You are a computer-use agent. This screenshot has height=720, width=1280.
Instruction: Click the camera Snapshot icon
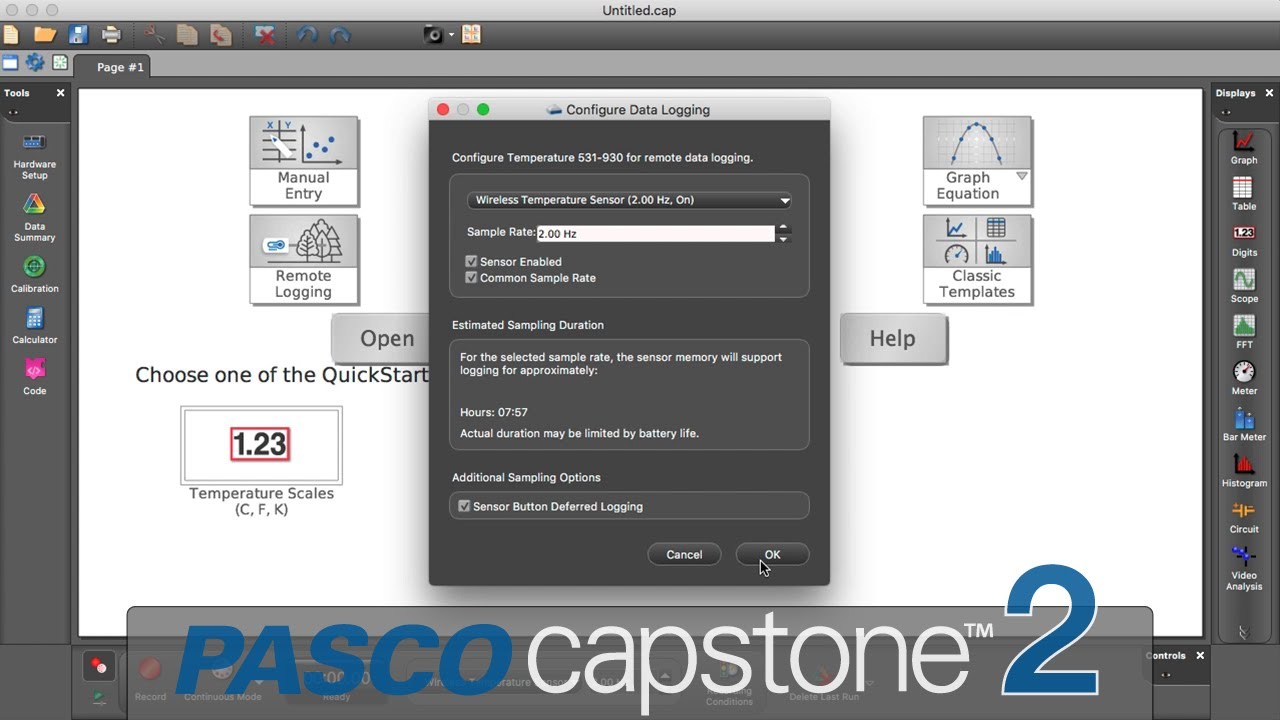click(x=433, y=34)
